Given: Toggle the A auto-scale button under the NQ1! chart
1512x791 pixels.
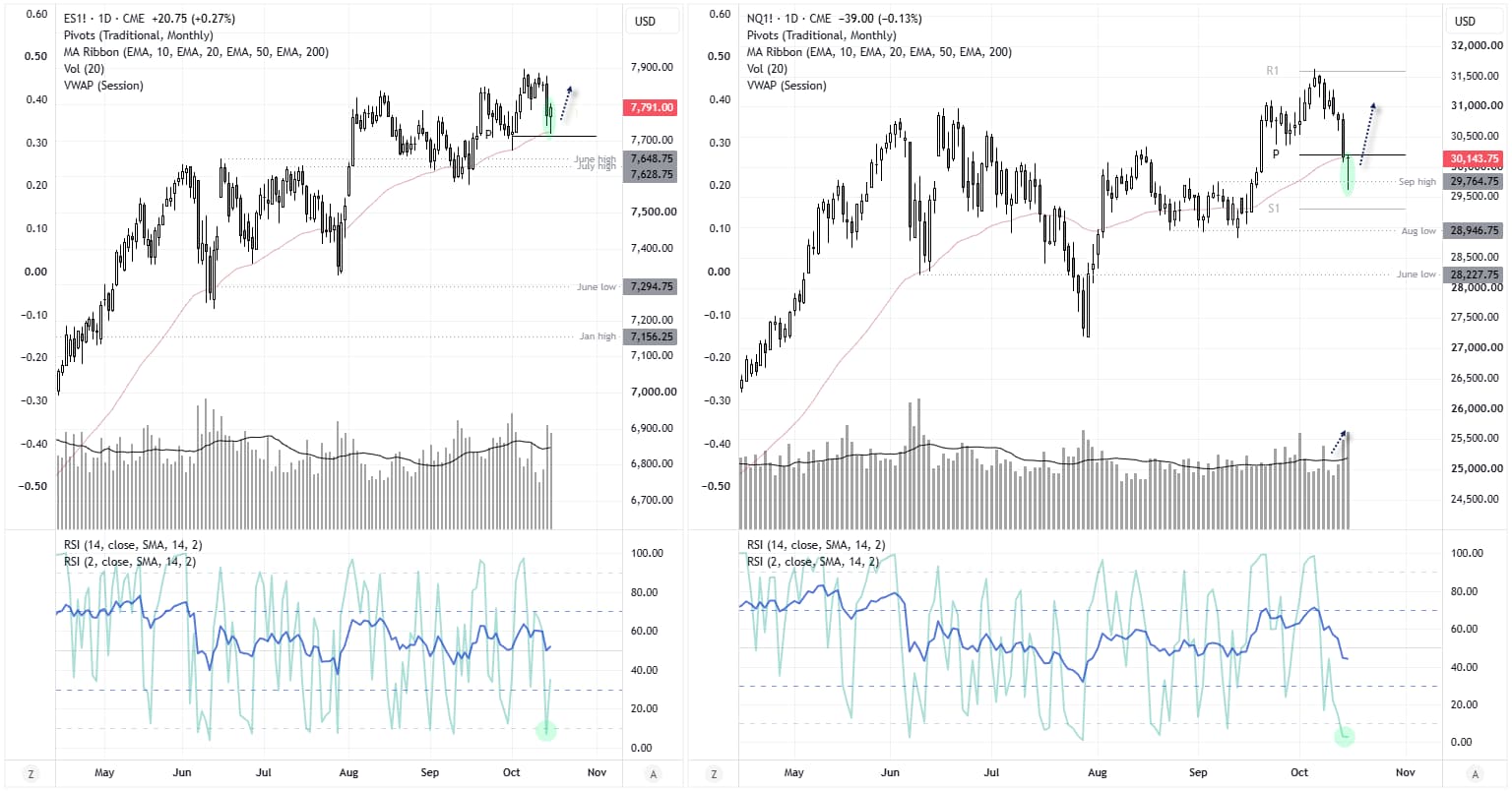Looking at the screenshot, I should click(x=1475, y=773).
